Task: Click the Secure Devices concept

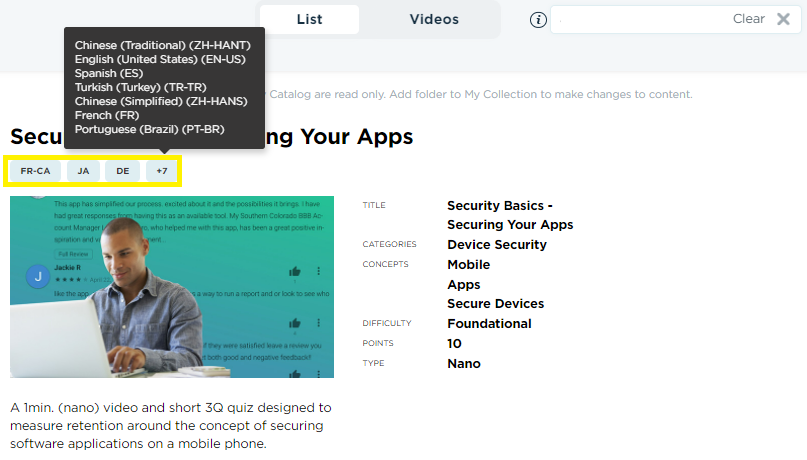Action: click(x=495, y=304)
